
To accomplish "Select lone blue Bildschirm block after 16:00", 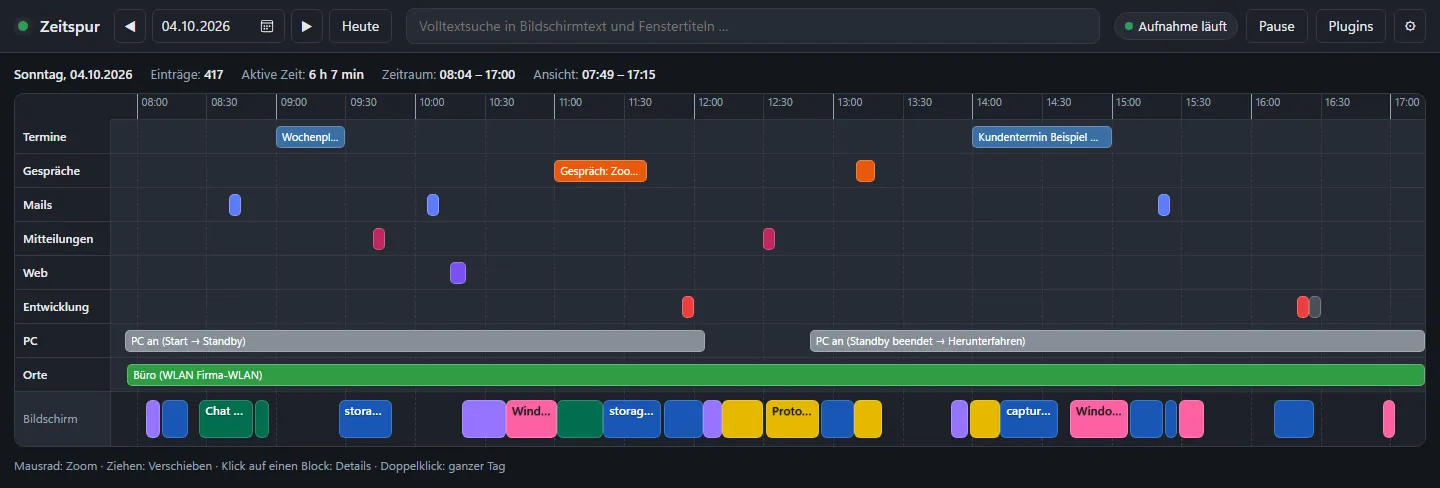I will 1294,419.
